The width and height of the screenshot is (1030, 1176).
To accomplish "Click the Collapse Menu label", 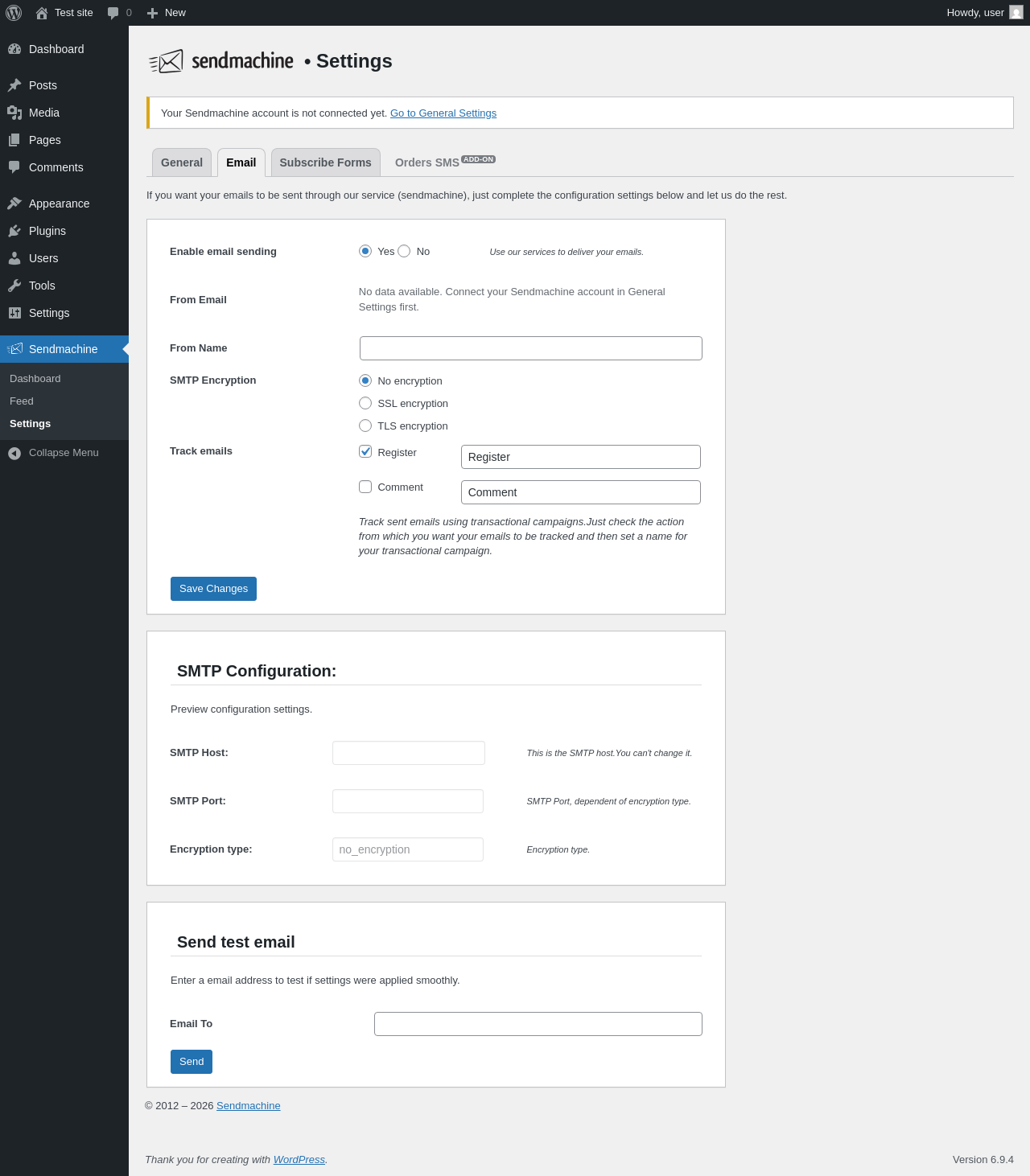I will [x=64, y=453].
